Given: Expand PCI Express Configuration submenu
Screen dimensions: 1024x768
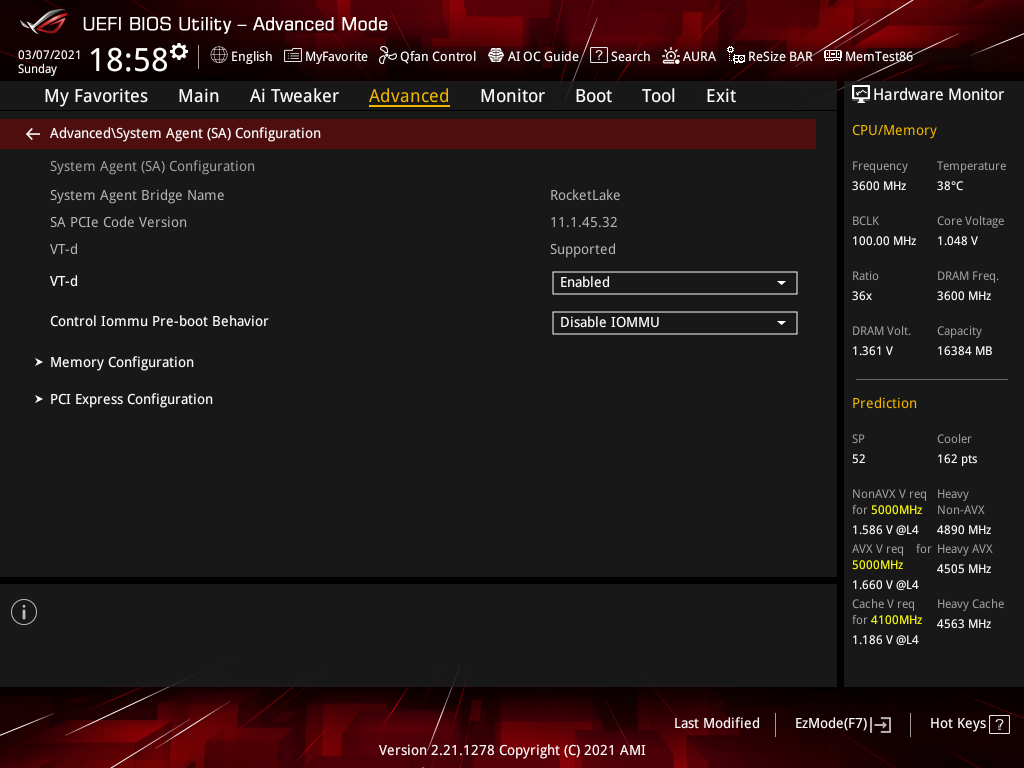Looking at the screenshot, I should pos(131,399).
